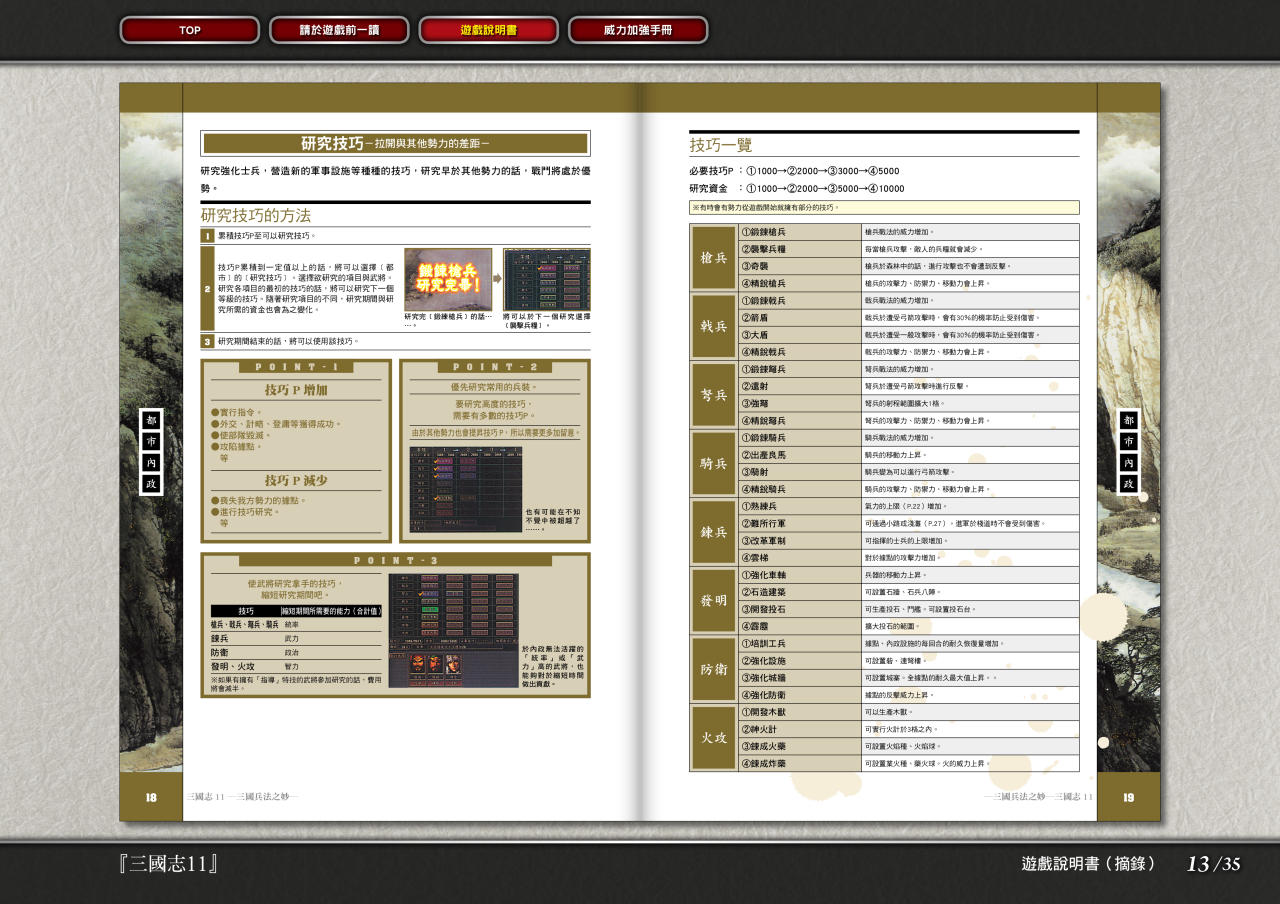The image size is (1280, 904).
Task: Click the ④精銳槍兵 skill row
Action: tap(908, 283)
